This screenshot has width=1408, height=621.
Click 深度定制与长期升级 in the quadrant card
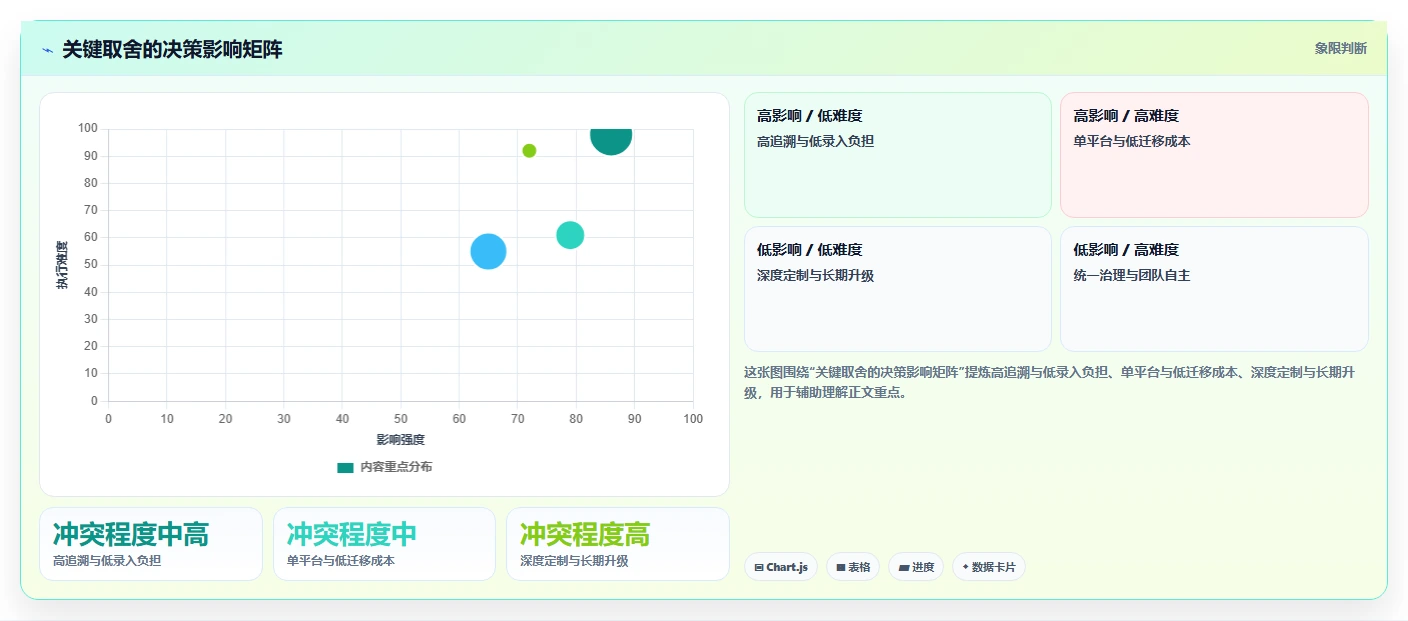coord(815,275)
